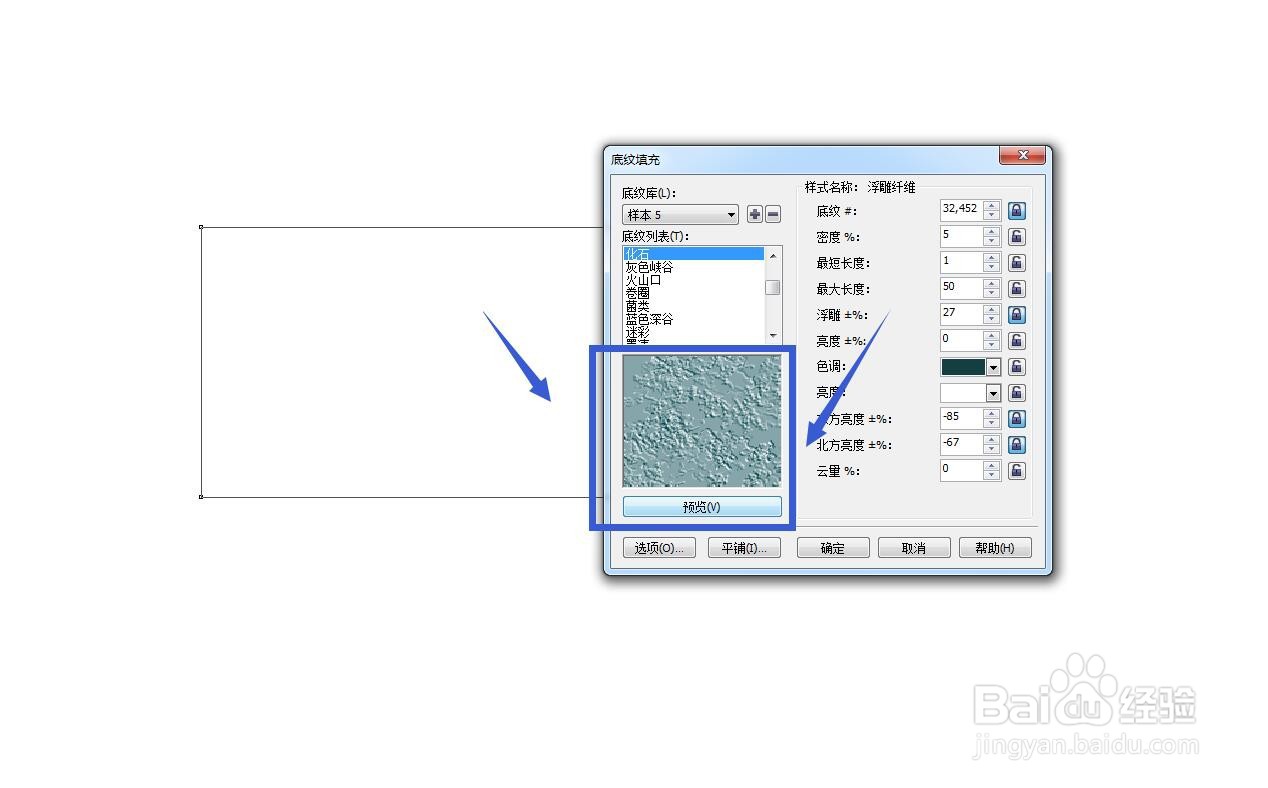Toggle the lock beside the -85 value
The height and width of the screenshot is (788, 1268).
tap(1016, 419)
